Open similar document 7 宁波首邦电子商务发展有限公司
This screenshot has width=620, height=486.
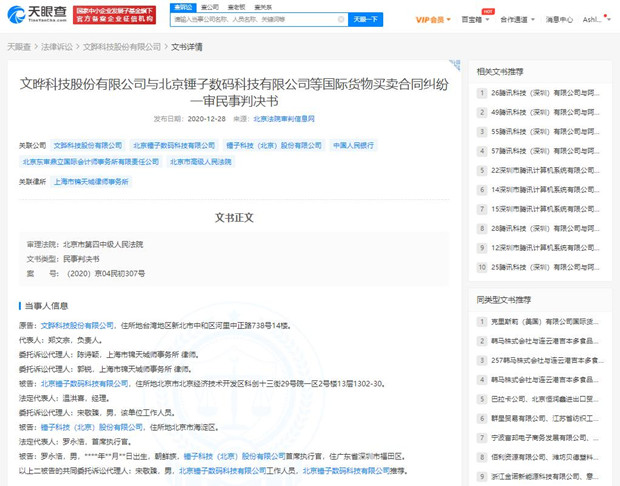[x=540, y=438]
